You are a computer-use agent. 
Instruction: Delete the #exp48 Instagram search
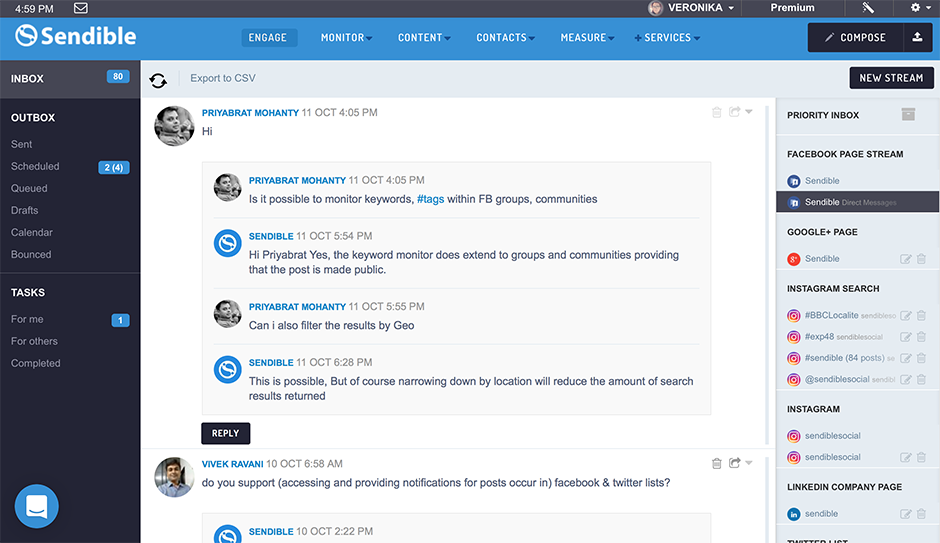(x=921, y=337)
